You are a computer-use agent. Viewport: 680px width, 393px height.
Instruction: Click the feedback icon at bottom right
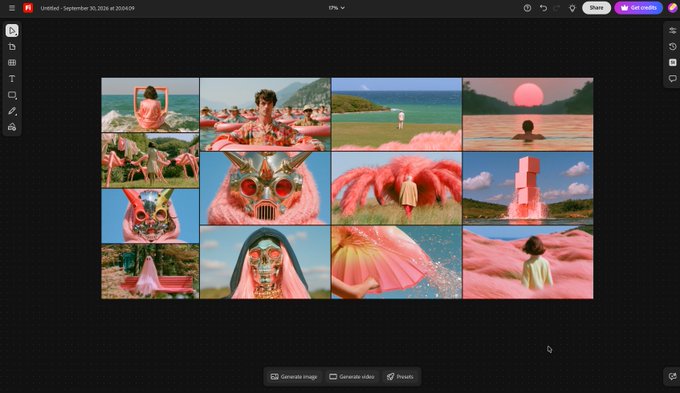pos(673,376)
